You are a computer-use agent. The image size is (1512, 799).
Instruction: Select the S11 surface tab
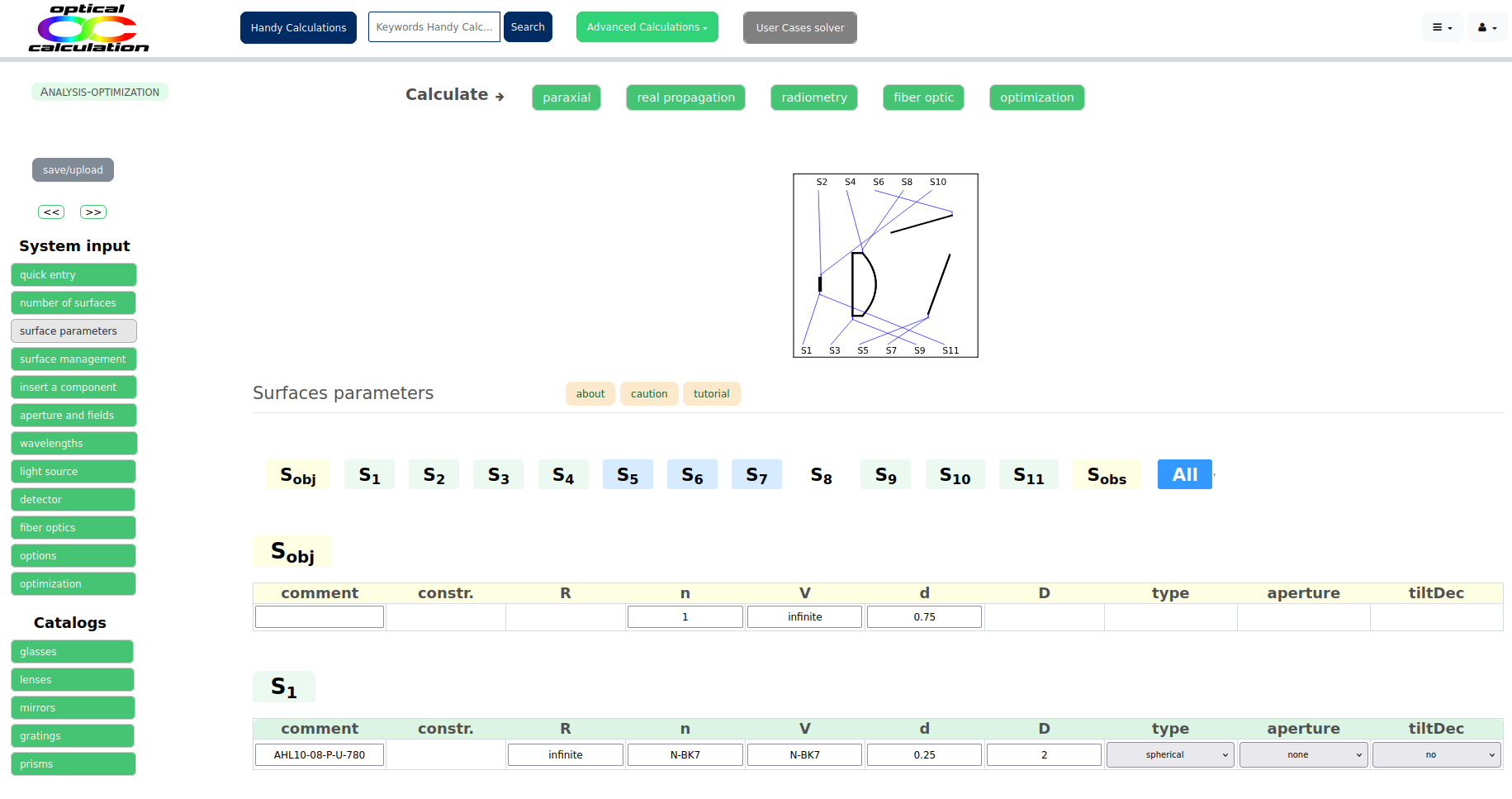pyautogui.click(x=1029, y=475)
